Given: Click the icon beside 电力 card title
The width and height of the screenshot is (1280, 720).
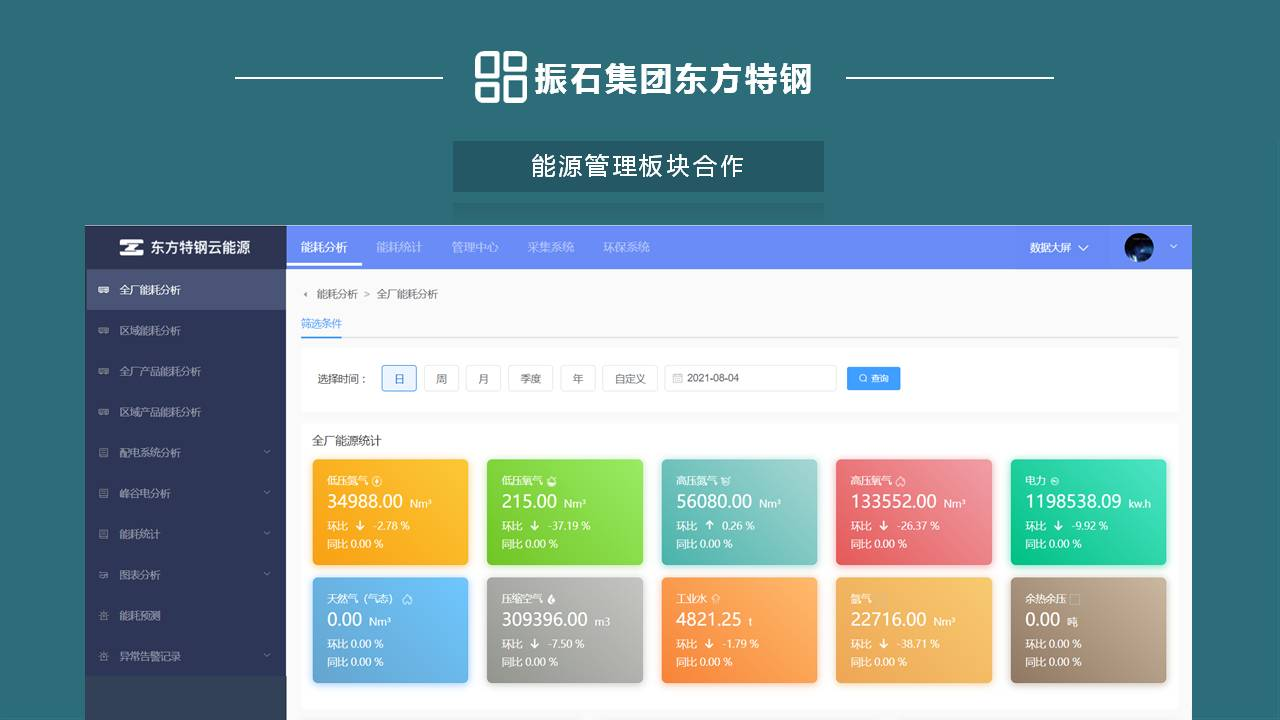Looking at the screenshot, I should [1055, 481].
